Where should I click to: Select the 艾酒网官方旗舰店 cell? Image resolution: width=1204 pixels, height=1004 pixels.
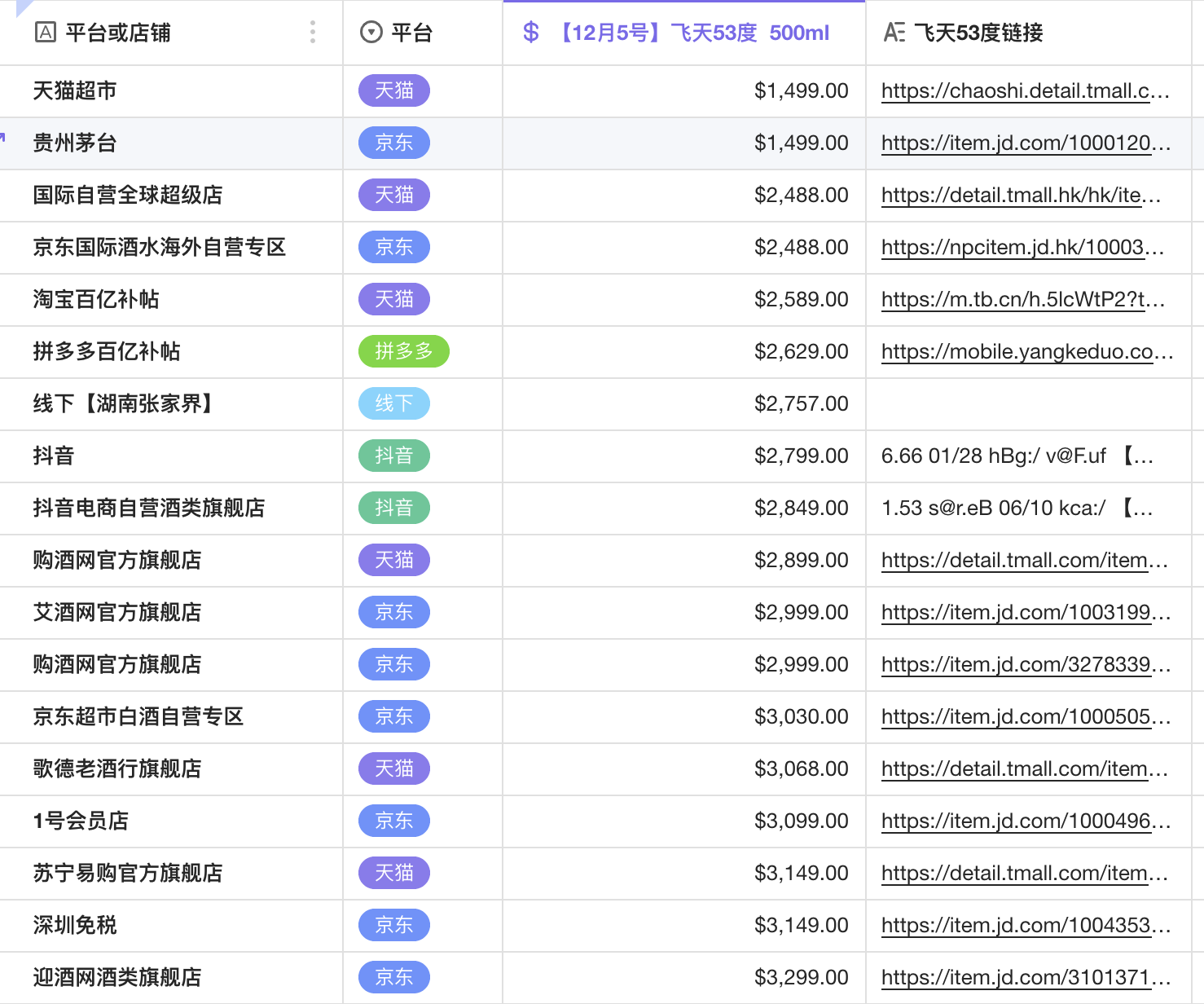[171, 613]
